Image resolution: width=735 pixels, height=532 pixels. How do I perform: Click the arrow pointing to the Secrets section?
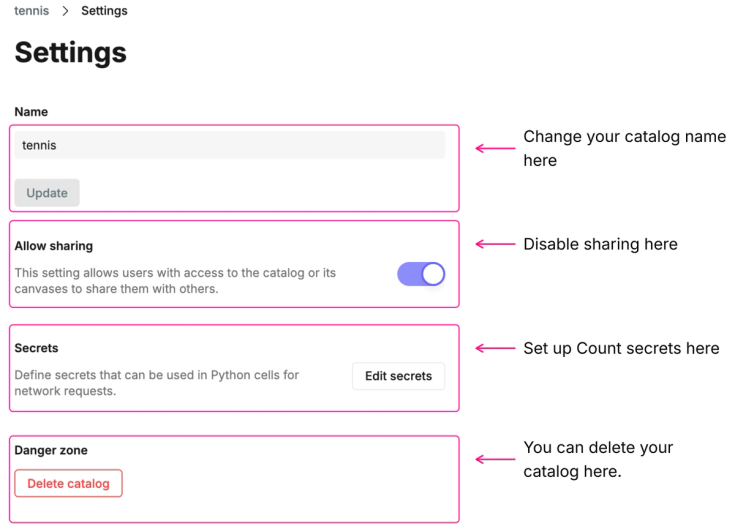click(494, 349)
